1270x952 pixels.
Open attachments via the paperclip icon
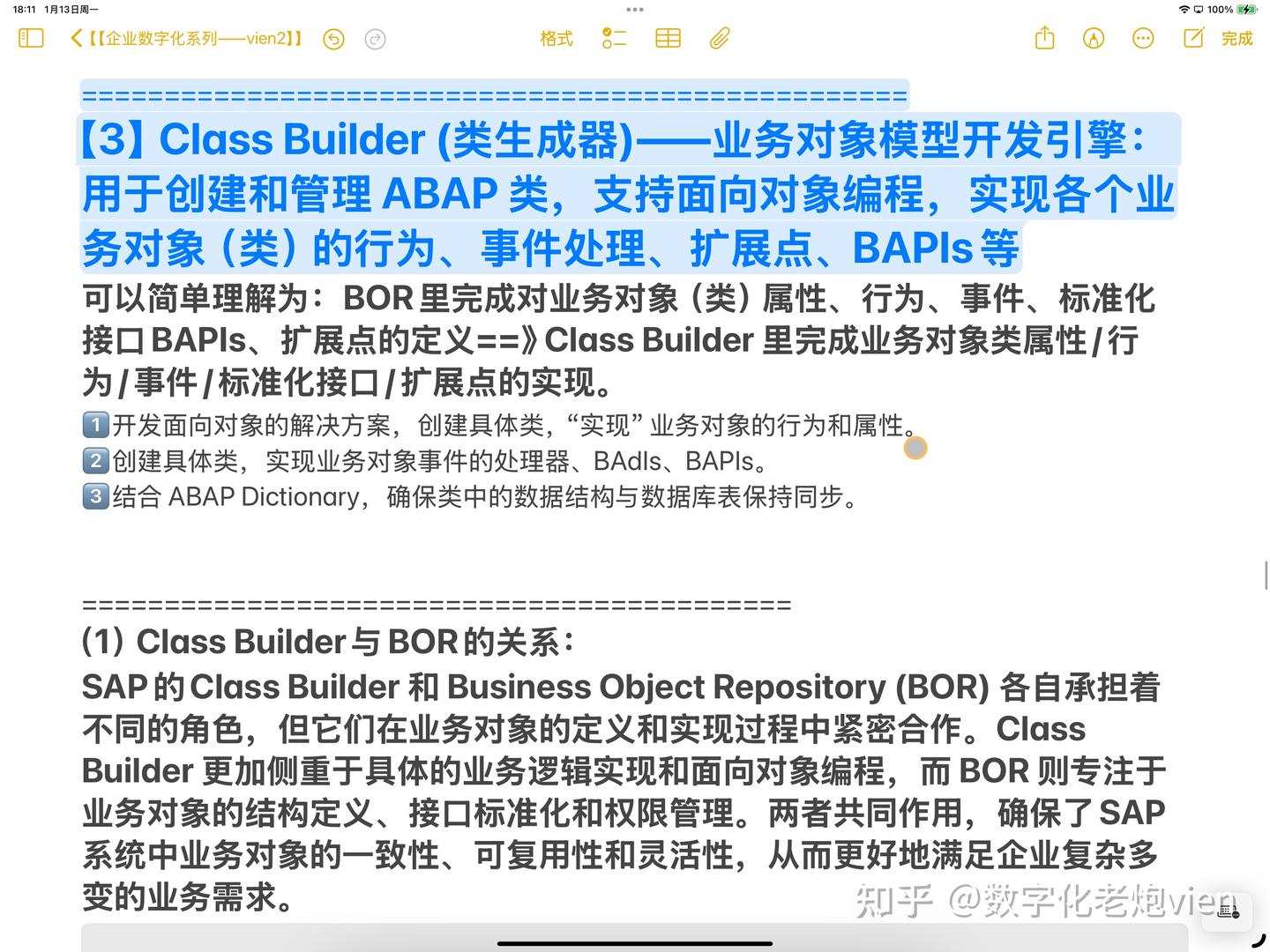pyautogui.click(x=719, y=39)
